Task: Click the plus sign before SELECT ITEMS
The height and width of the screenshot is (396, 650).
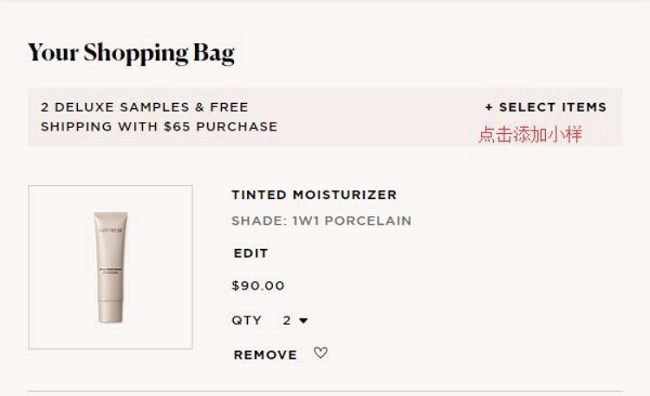Action: coord(489,107)
